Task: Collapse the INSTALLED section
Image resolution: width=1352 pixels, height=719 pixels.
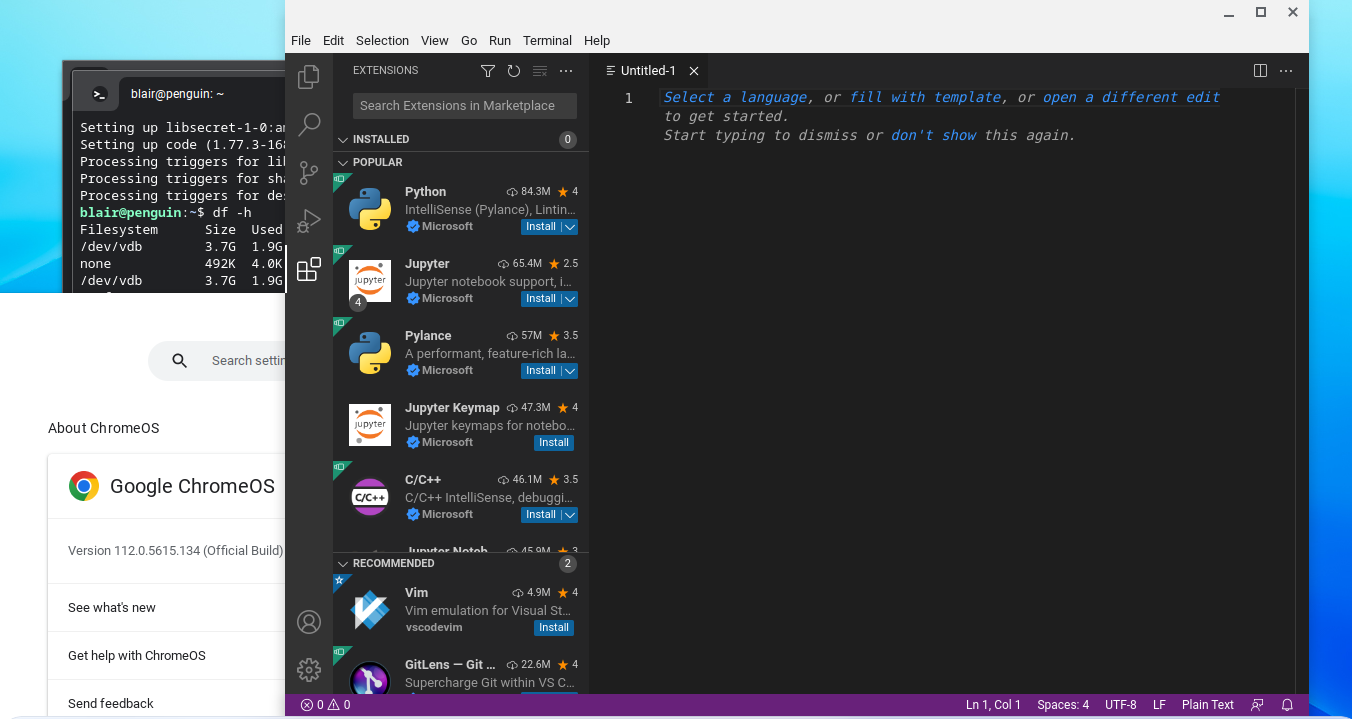Action: tap(343, 140)
